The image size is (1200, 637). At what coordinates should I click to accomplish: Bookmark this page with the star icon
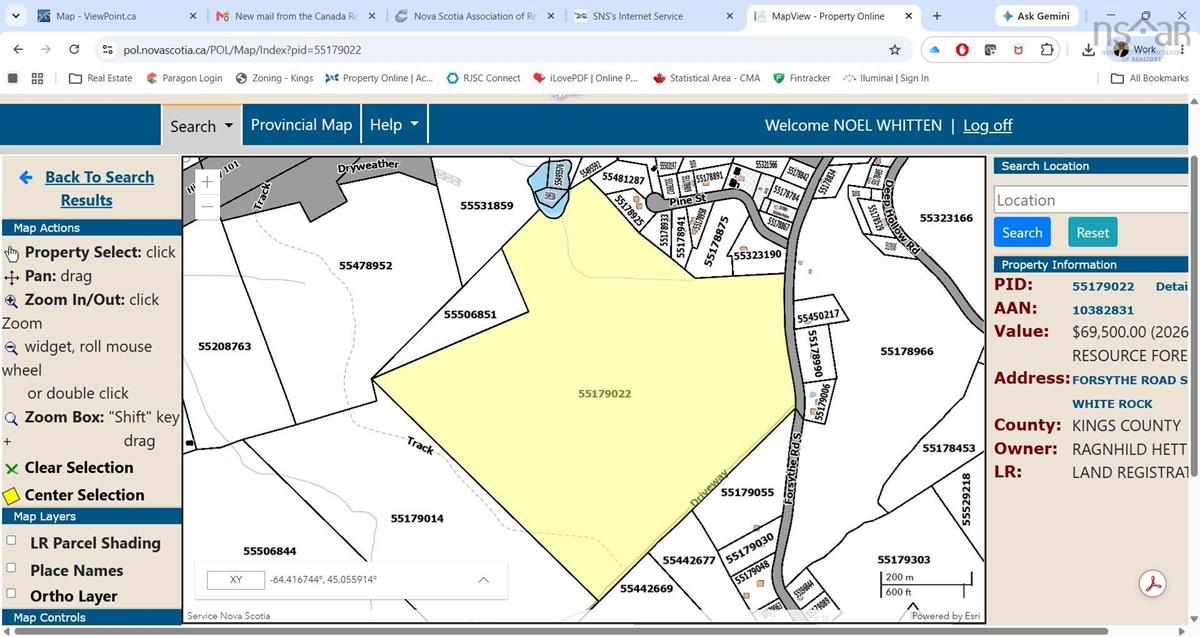click(x=895, y=49)
